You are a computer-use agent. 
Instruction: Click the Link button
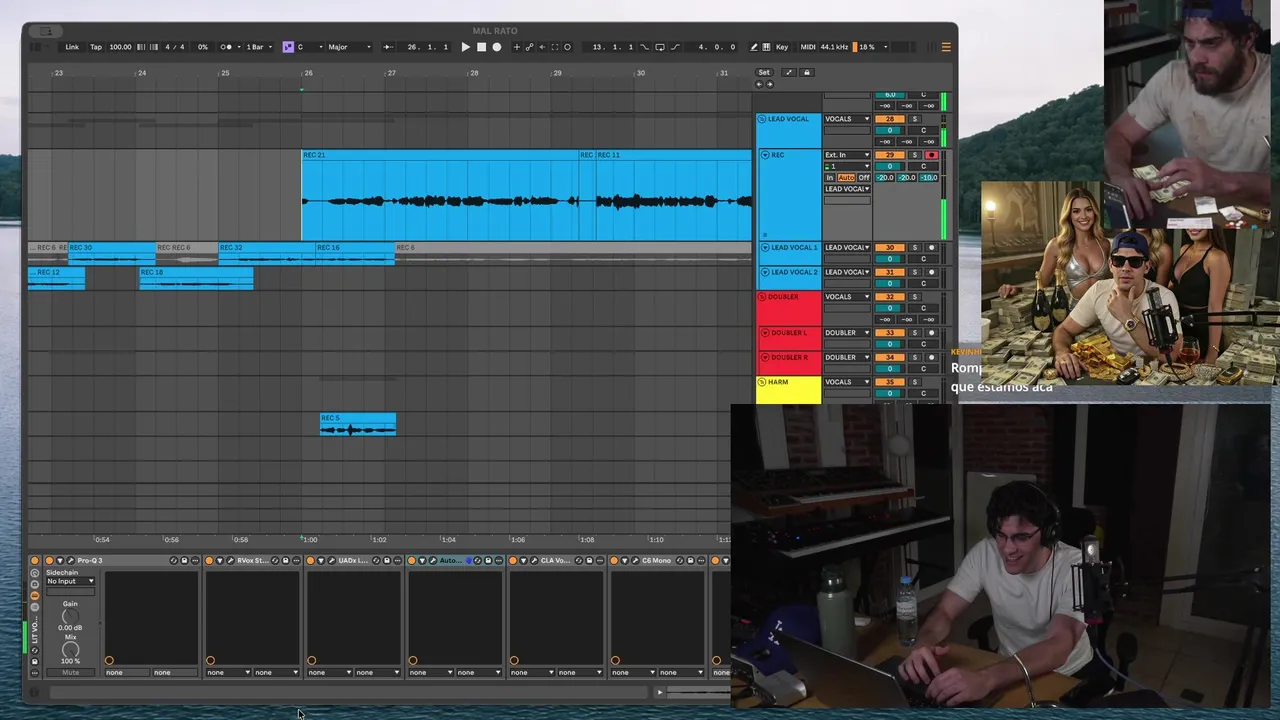[x=72, y=47]
